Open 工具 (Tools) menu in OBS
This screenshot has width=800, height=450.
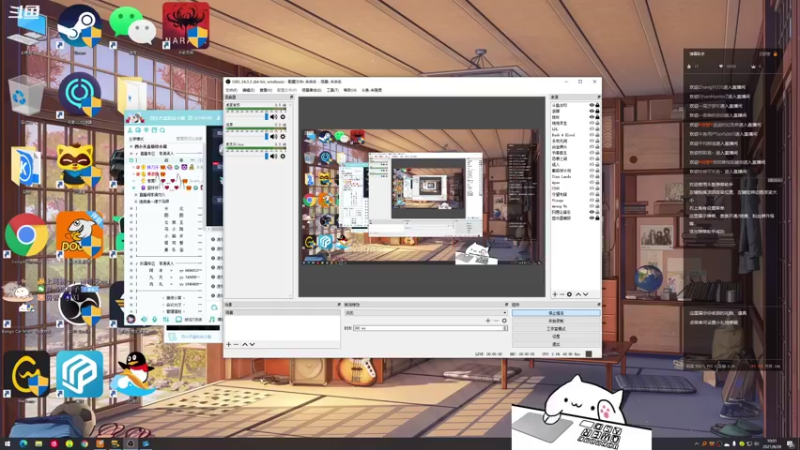tap(333, 90)
